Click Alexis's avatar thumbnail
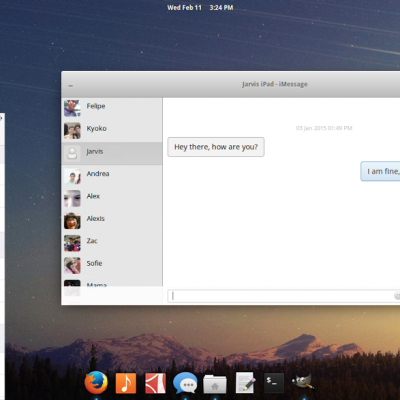Viewport: 400px width, 400px height. pyautogui.click(x=72, y=221)
